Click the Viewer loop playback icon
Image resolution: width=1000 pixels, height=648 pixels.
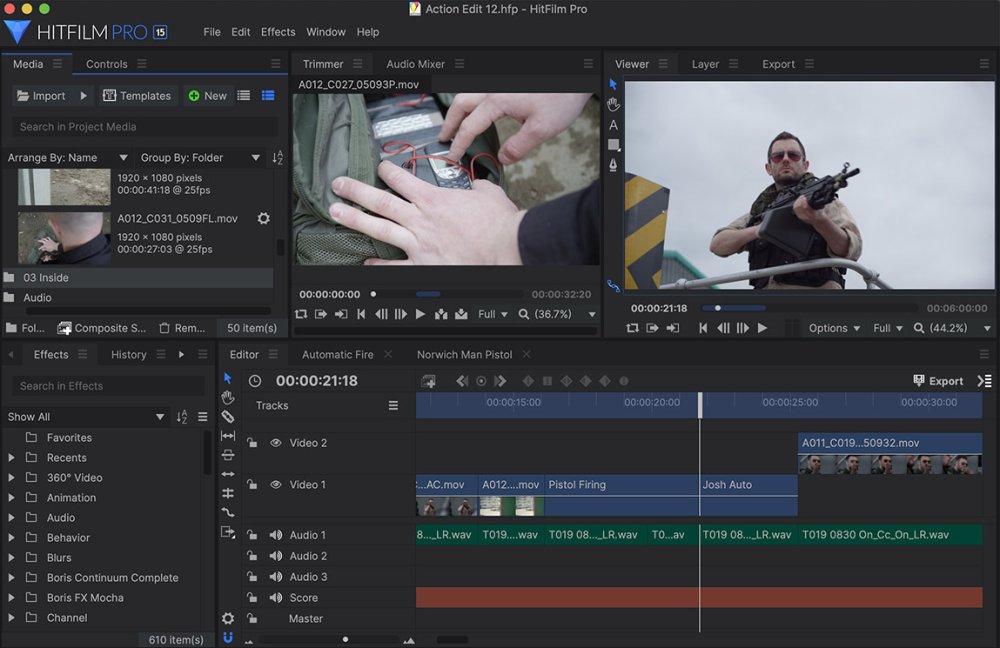[x=632, y=328]
